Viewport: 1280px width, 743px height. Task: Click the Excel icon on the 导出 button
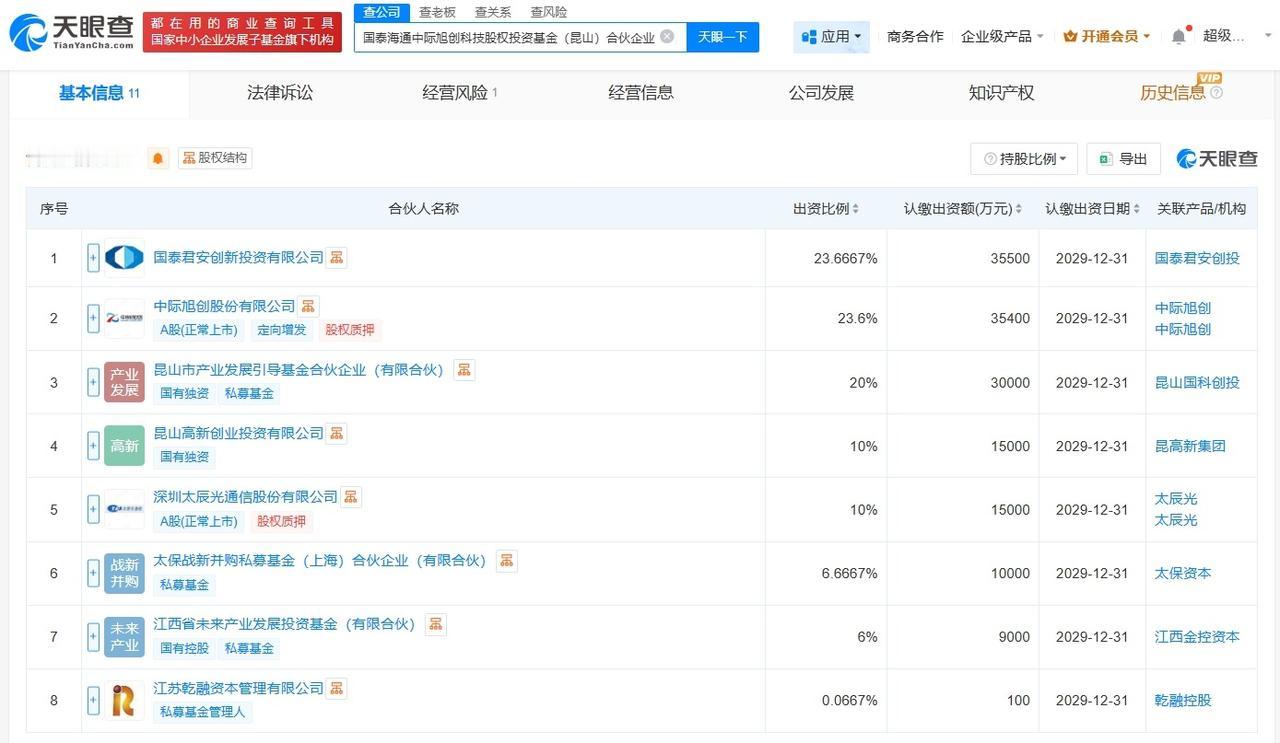pyautogui.click(x=1104, y=158)
